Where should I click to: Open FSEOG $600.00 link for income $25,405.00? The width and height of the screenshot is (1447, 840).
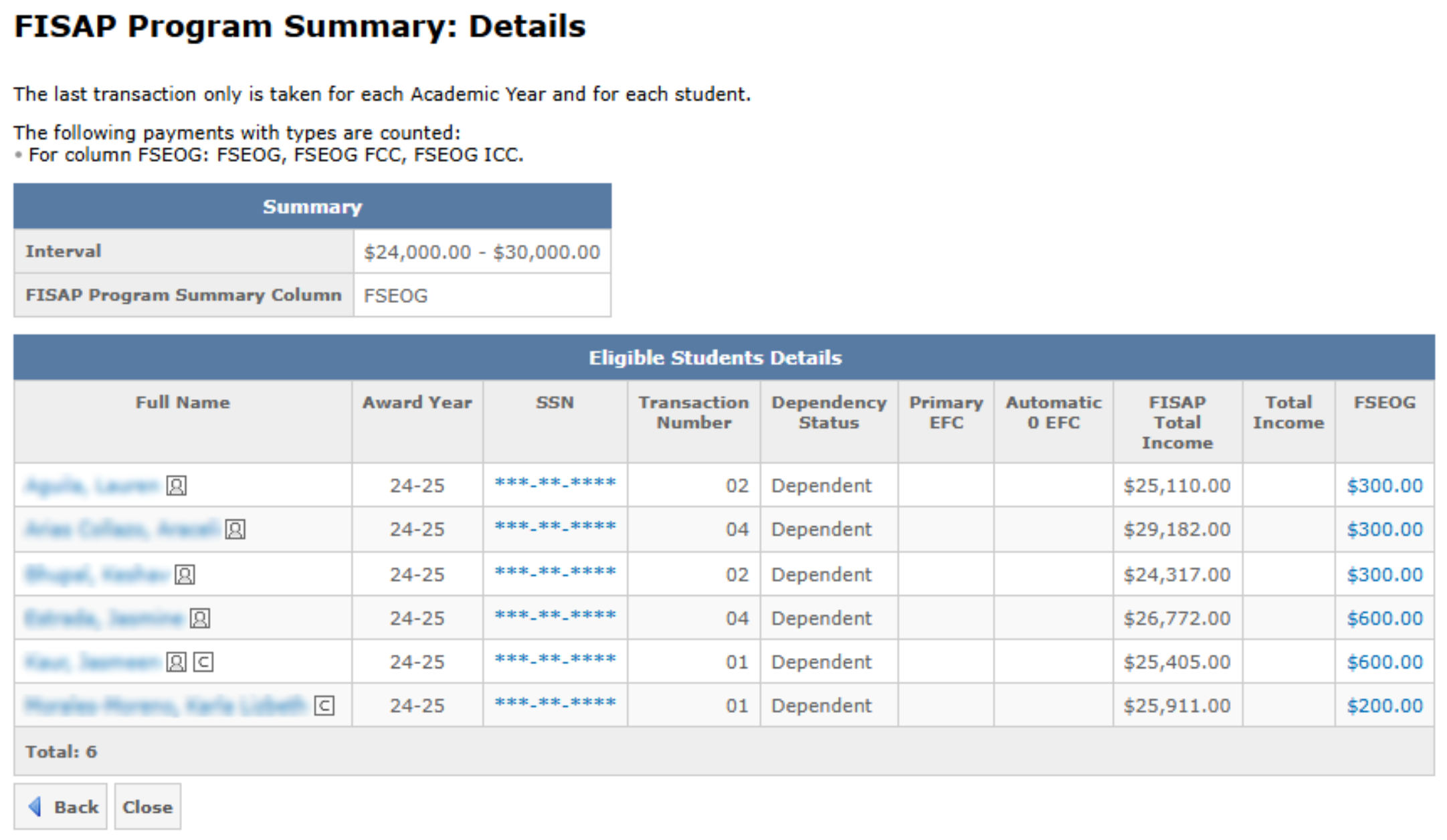click(1384, 662)
